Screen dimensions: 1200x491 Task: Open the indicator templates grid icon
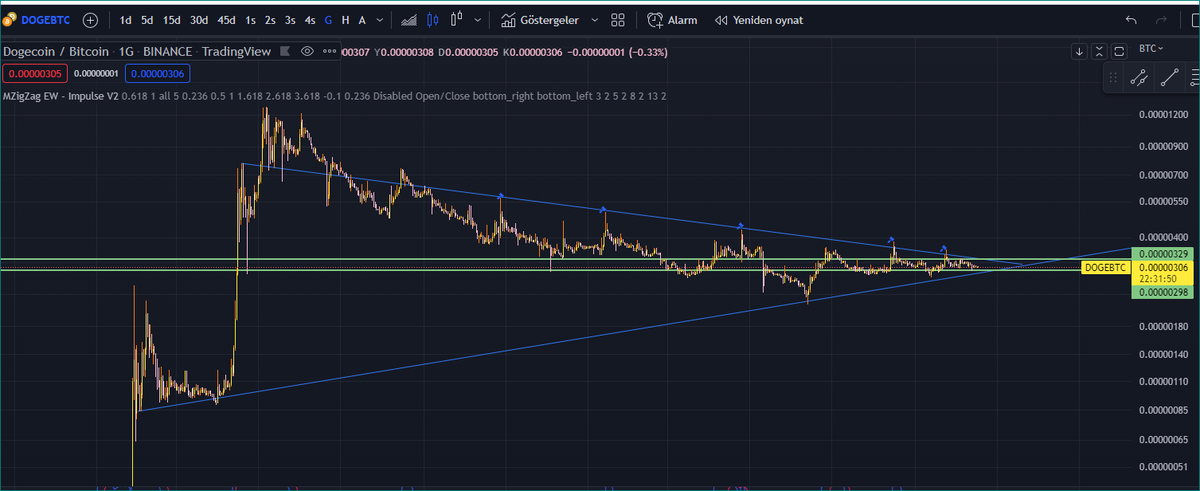pos(618,19)
